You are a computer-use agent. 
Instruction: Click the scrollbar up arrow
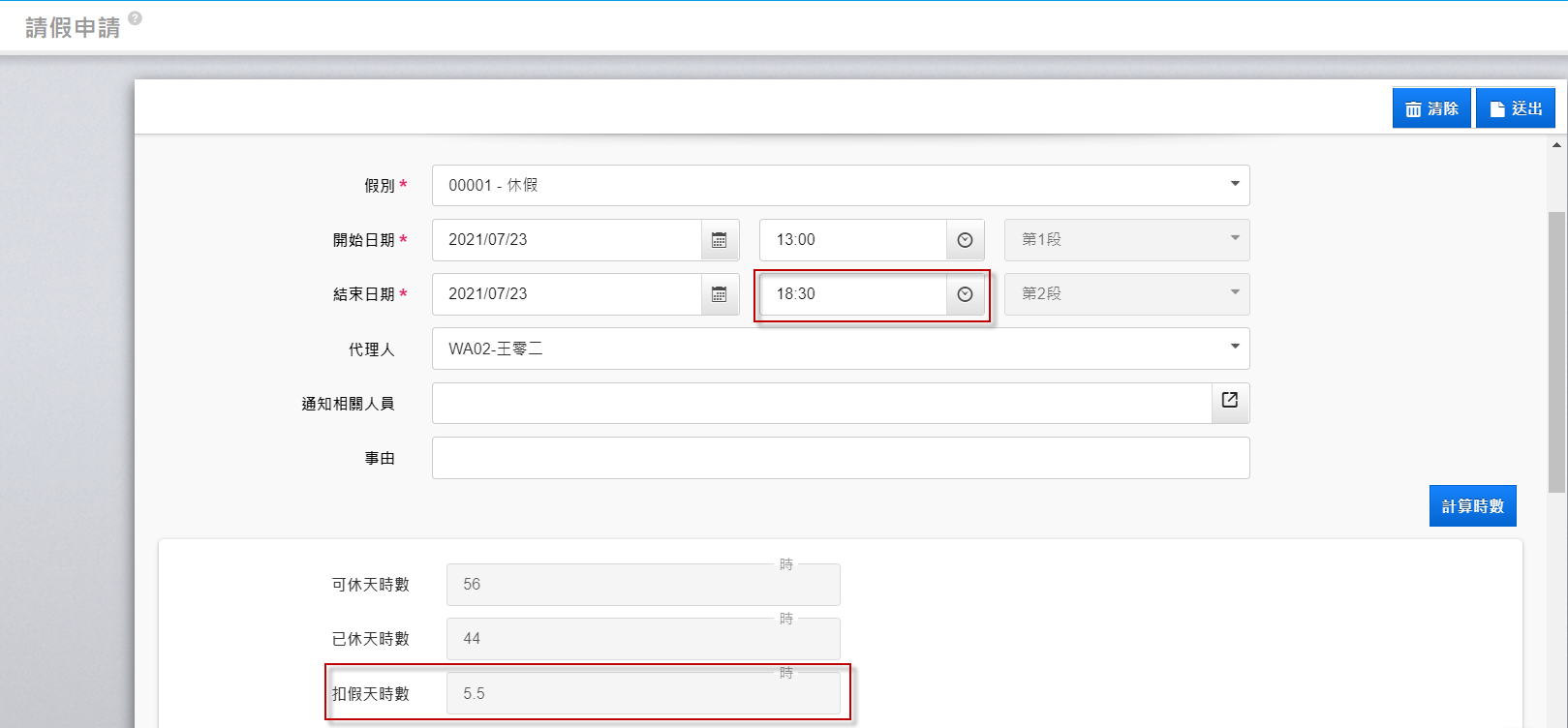[x=1556, y=145]
